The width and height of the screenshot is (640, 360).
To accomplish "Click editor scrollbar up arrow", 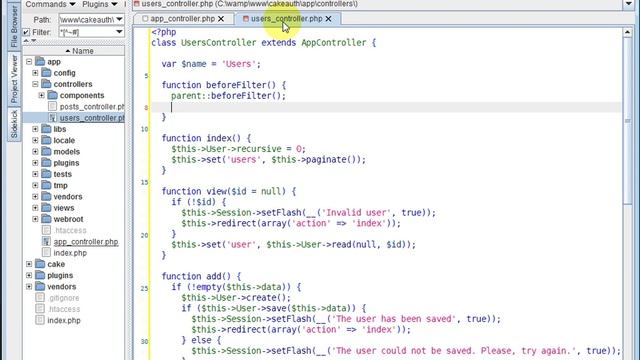I will [x=628, y=32].
